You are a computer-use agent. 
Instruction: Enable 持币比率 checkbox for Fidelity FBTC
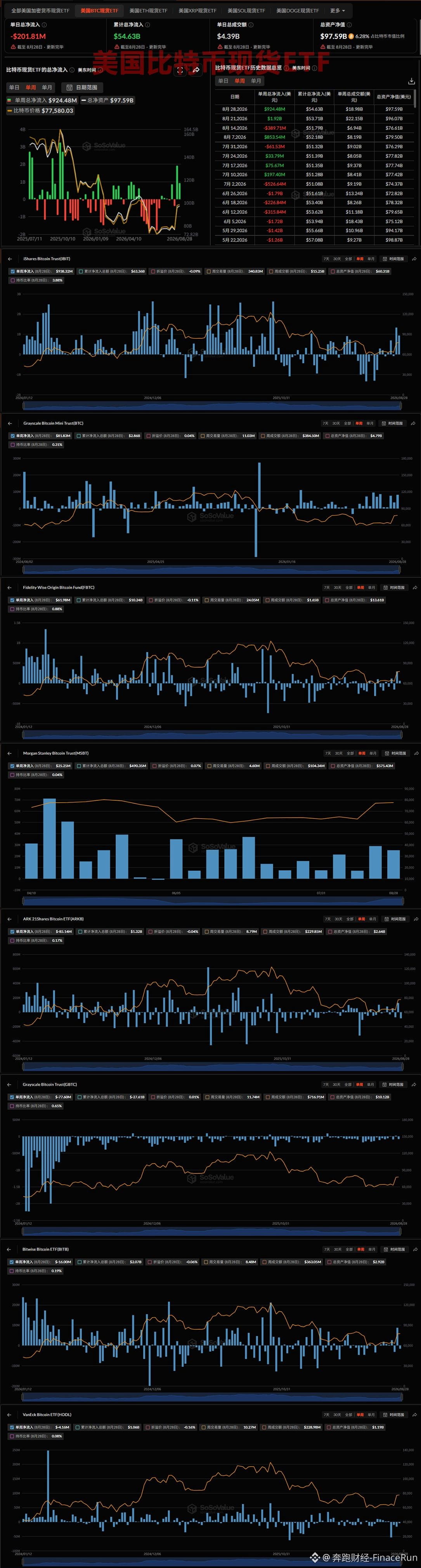point(12,609)
